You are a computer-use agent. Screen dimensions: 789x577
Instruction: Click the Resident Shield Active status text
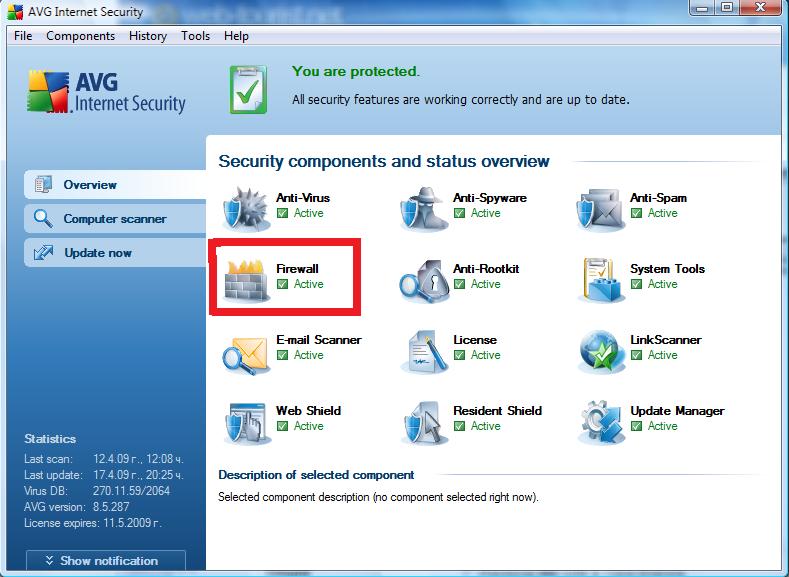point(486,426)
